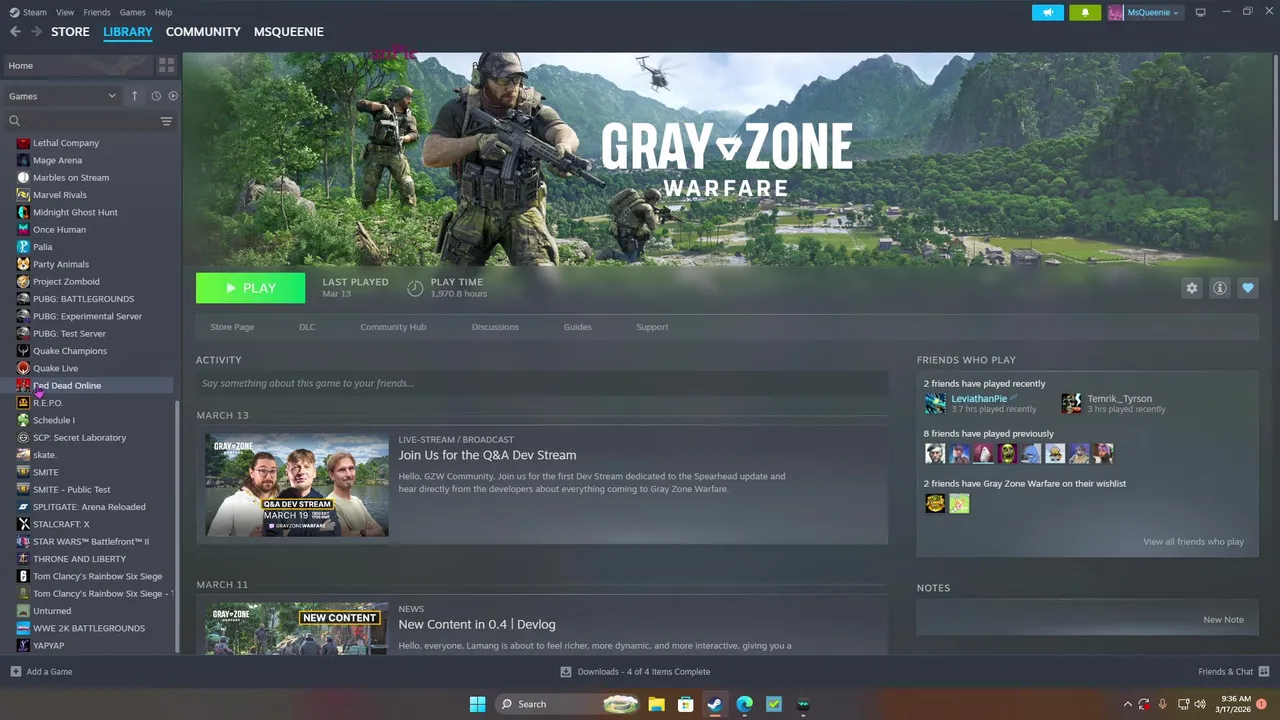Click the Party Animals game icon
The height and width of the screenshot is (720, 1280).
pyautogui.click(x=23, y=264)
